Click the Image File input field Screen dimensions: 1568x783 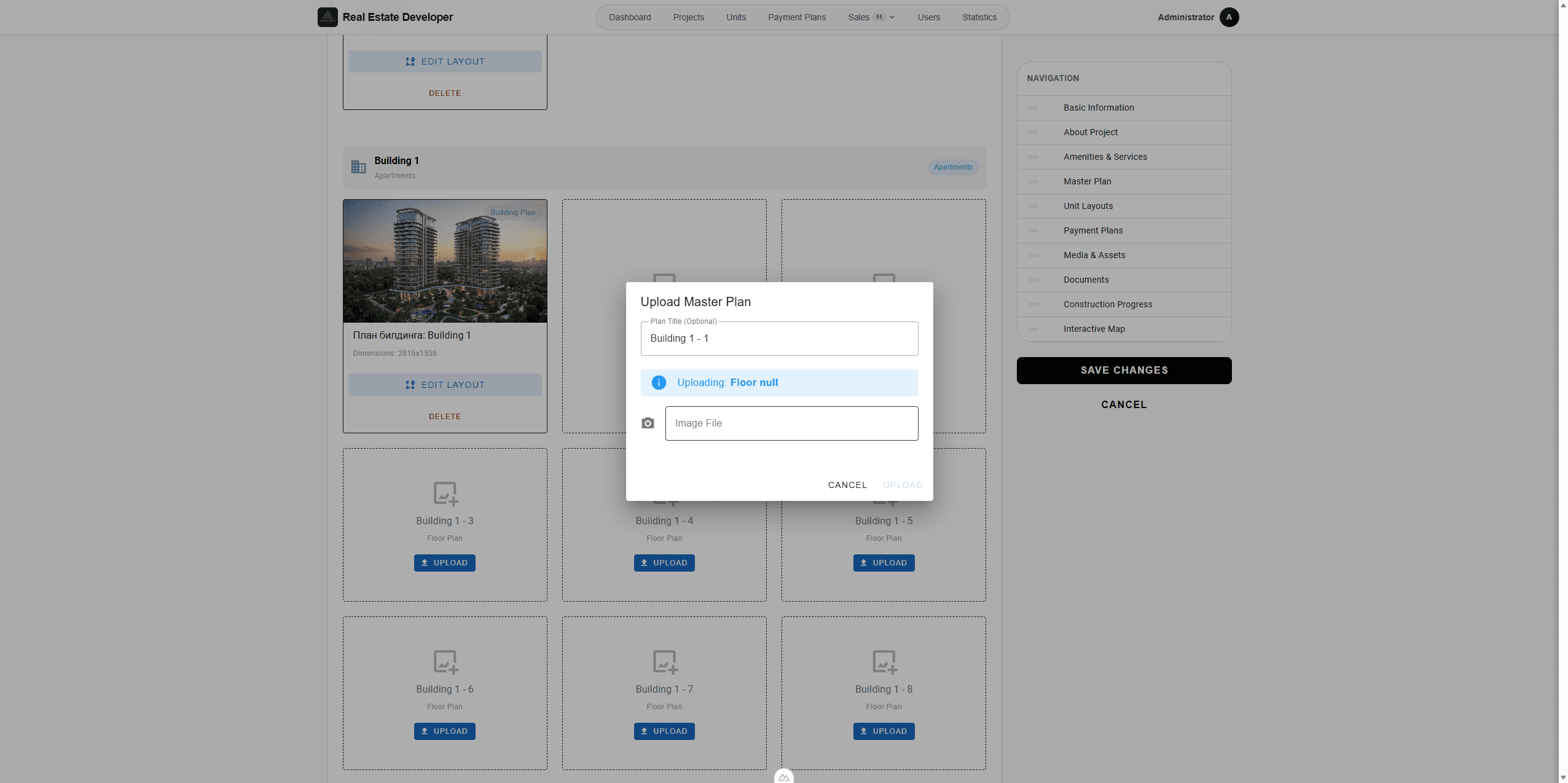791,423
